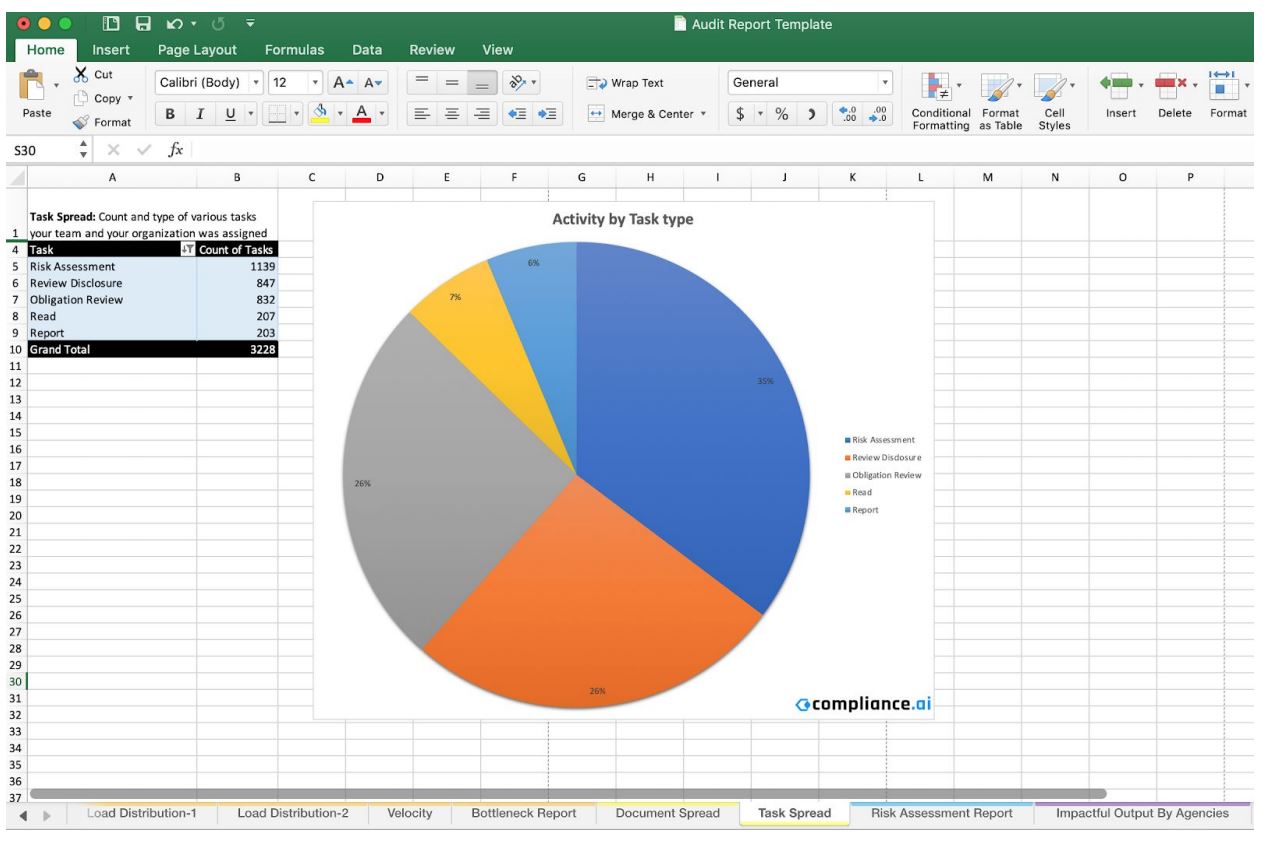Click the Cut scissors icon
Screen dimensions: 1270x849
[x=81, y=75]
